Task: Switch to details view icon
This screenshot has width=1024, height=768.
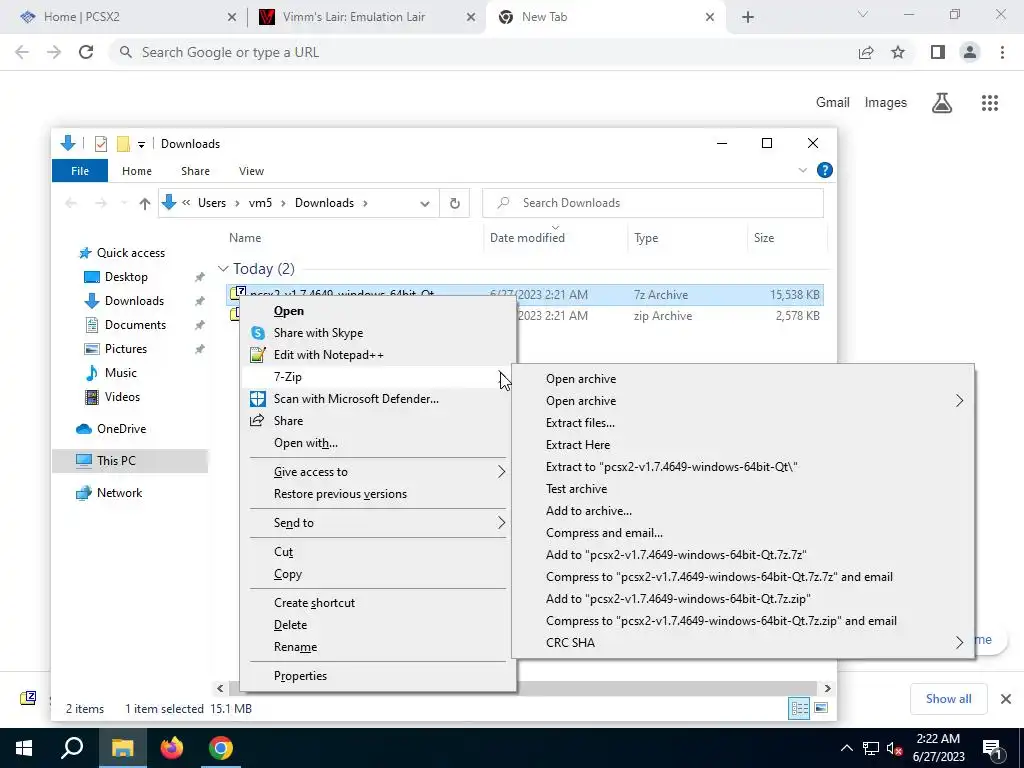Action: click(x=799, y=709)
